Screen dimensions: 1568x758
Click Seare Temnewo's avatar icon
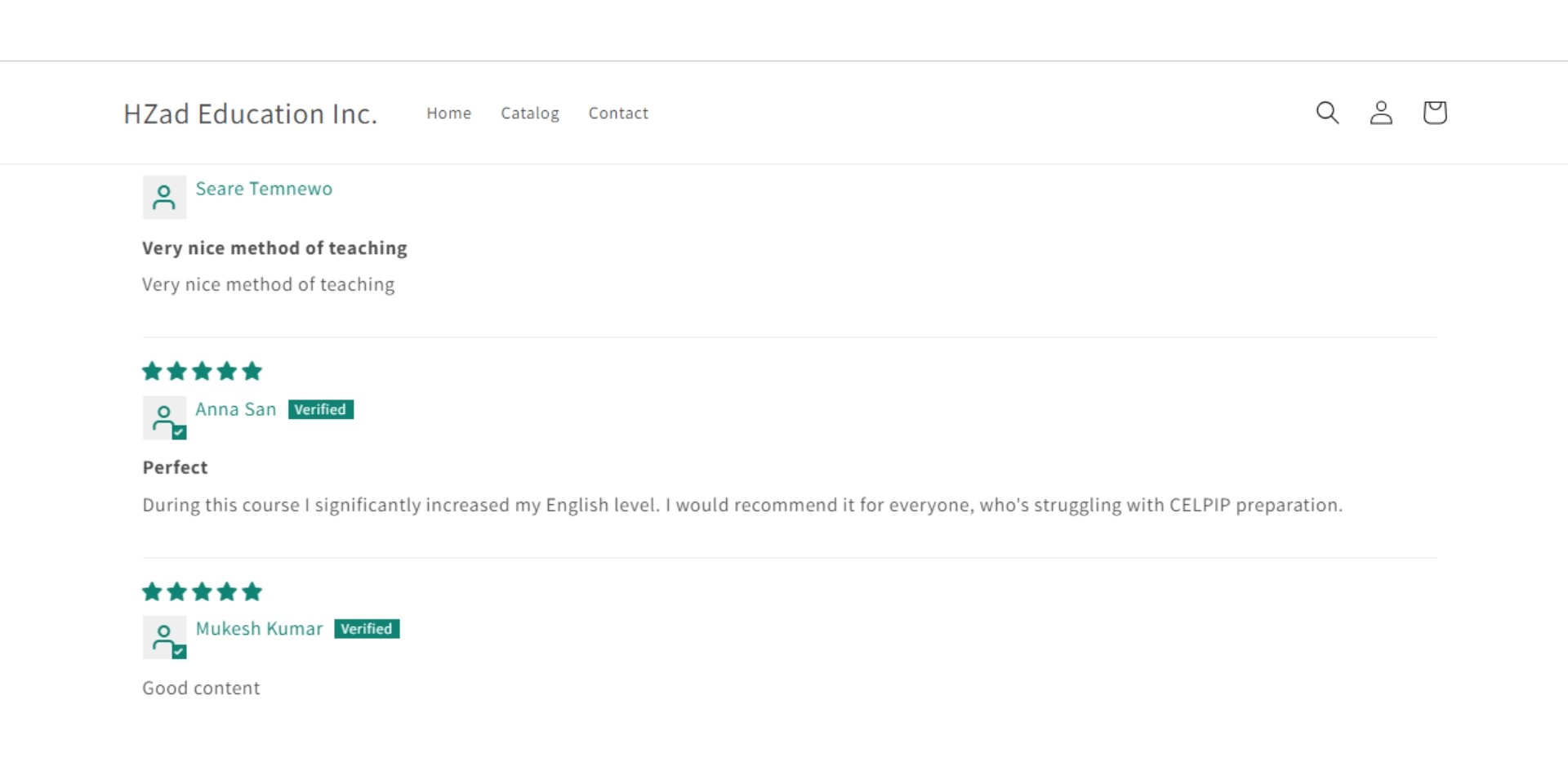click(x=164, y=197)
